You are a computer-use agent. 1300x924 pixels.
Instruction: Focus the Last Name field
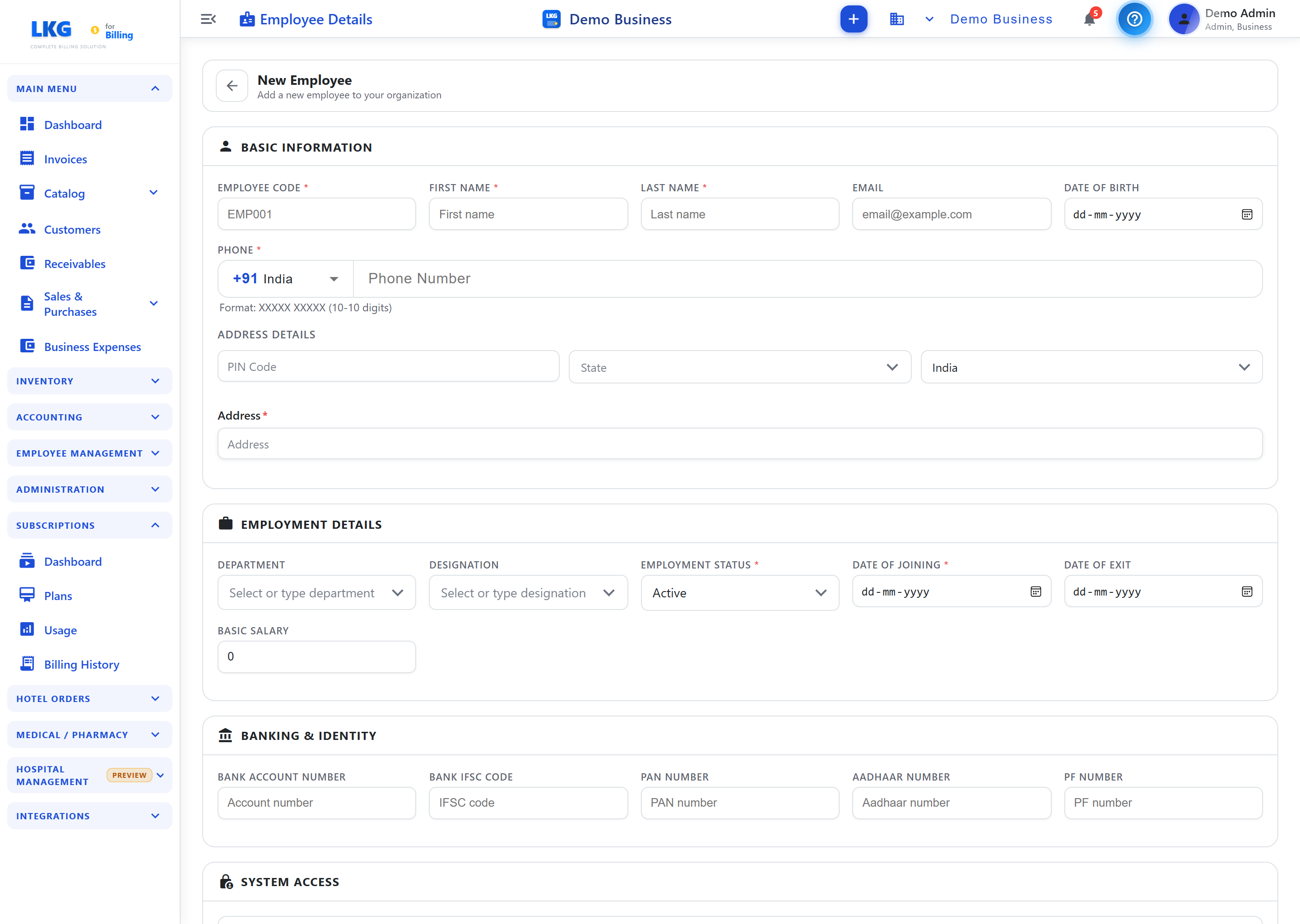739,214
